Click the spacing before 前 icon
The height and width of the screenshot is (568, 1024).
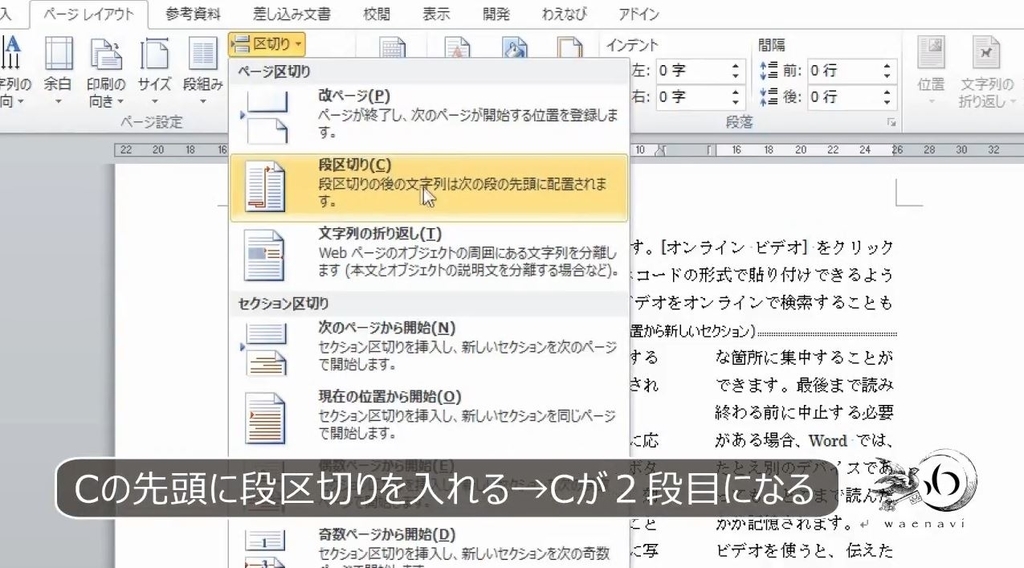(x=769, y=71)
